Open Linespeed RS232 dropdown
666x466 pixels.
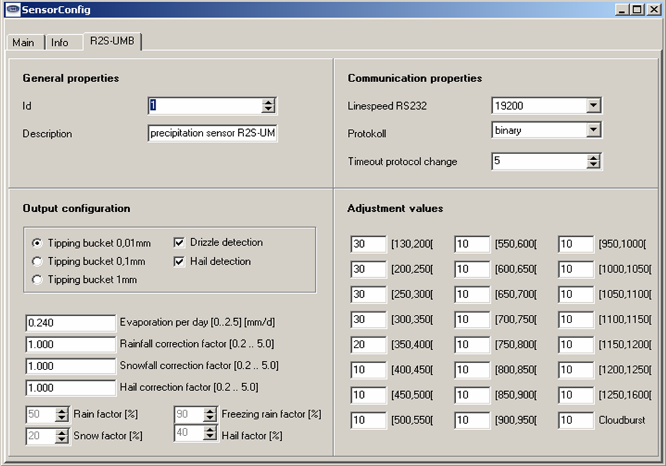[x=592, y=105]
